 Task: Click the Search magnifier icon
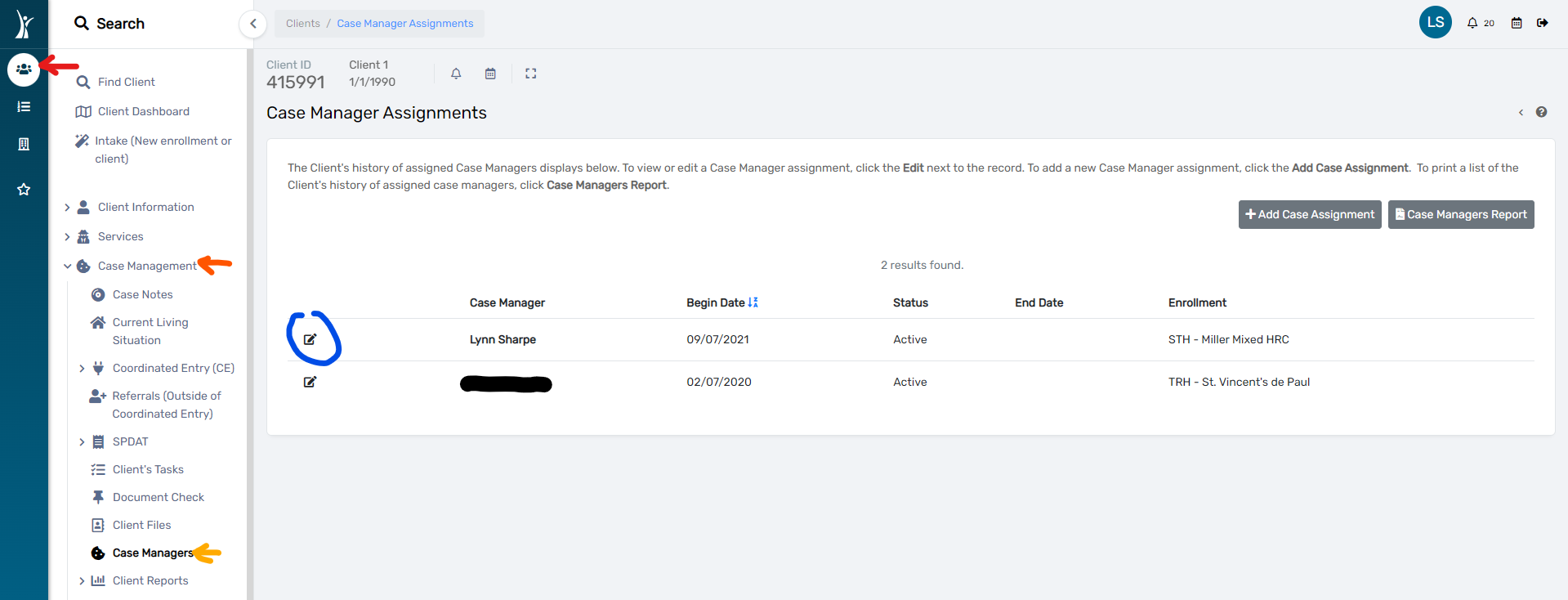point(82,23)
